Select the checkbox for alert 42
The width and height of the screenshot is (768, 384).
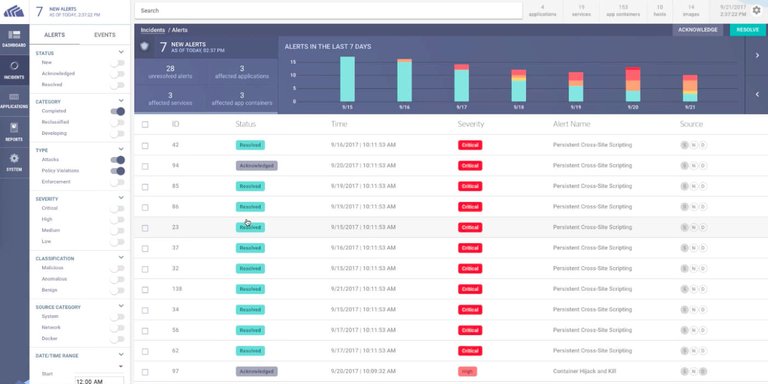point(145,145)
